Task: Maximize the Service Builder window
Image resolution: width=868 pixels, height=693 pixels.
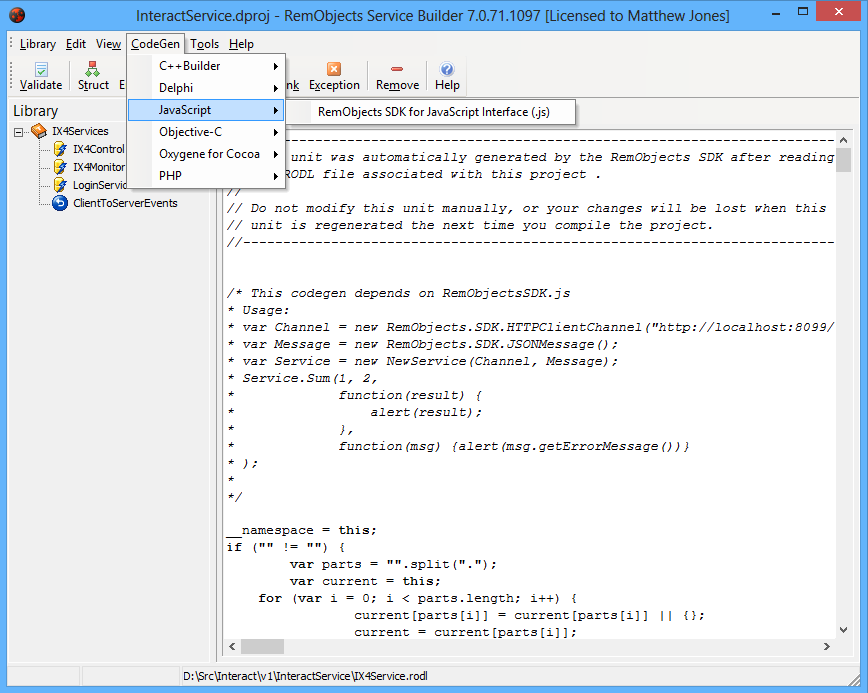Action: 803,12
